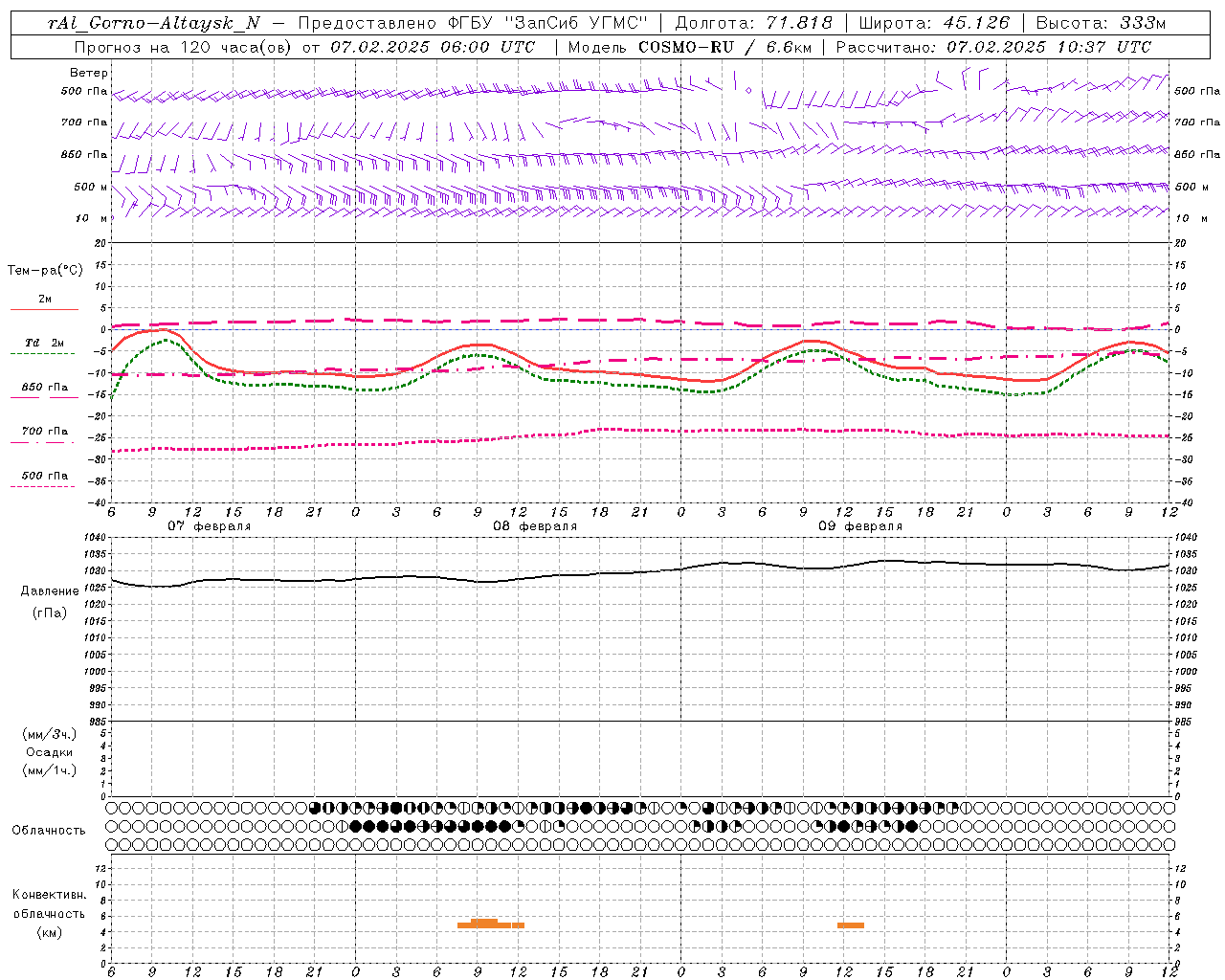The height and width of the screenshot is (980, 1225).
Task: Click the '07 февраля' date label
Action: 210,526
